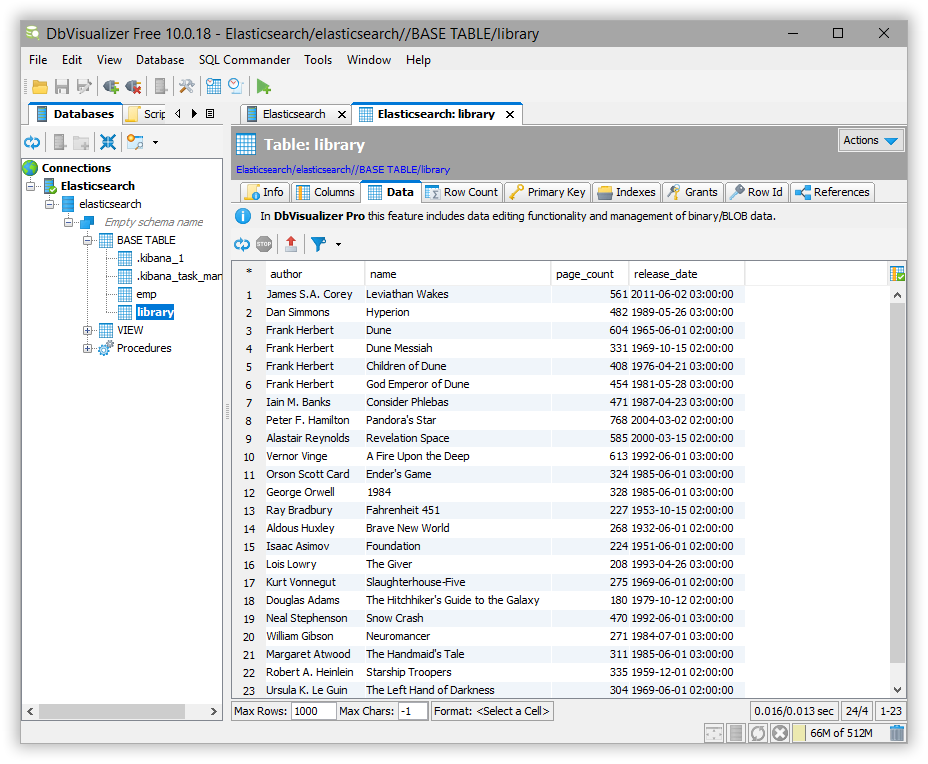Image resolution: width=928 pixels, height=764 pixels.
Task: Open the Tool Properties wrench icon
Action: click(x=184, y=86)
